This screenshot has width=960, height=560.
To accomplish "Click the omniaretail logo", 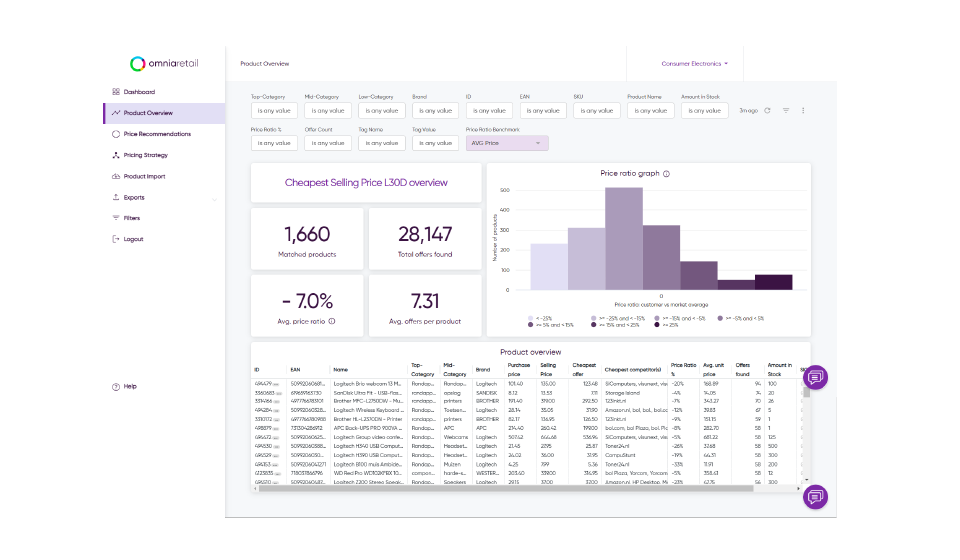I will pos(164,64).
